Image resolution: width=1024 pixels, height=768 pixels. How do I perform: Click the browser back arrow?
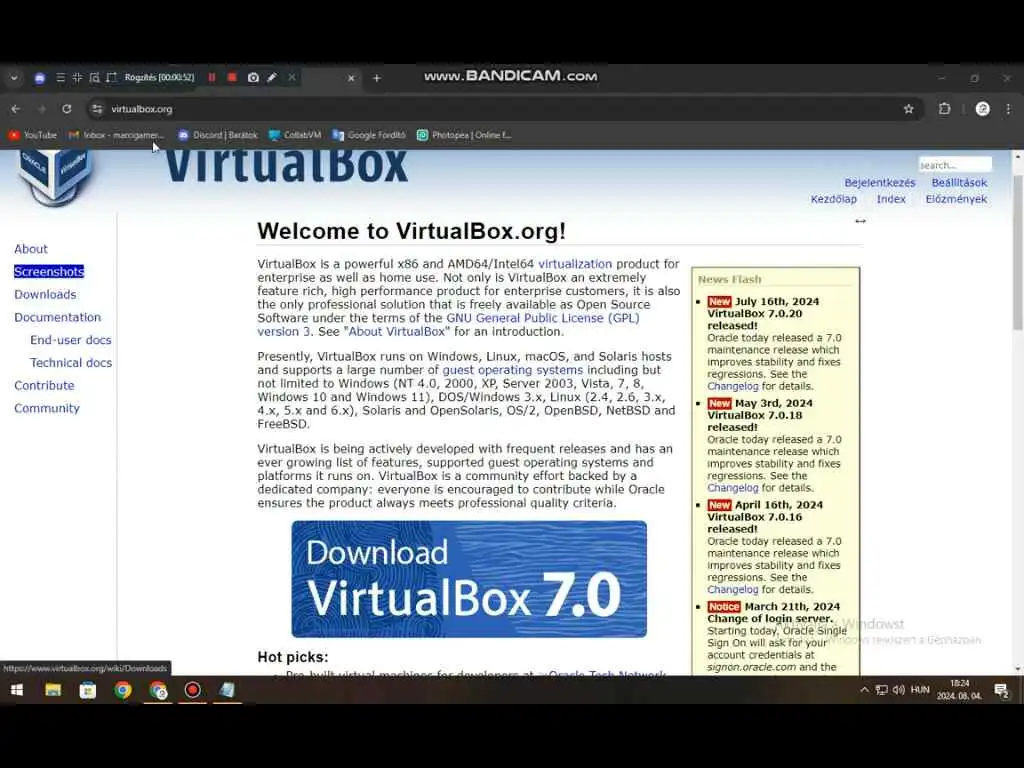click(16, 109)
